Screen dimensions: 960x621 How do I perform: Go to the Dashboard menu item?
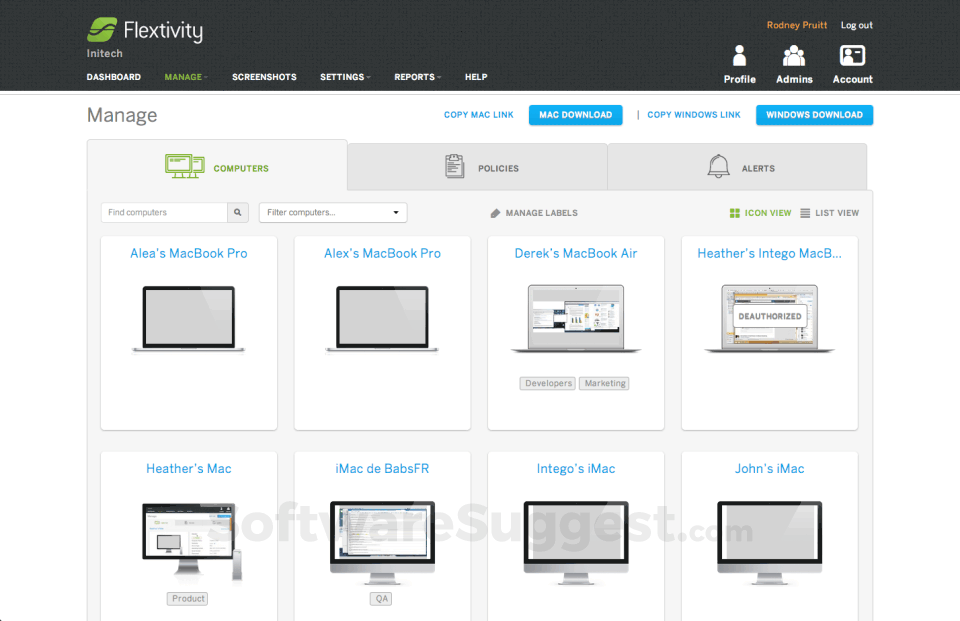113,77
